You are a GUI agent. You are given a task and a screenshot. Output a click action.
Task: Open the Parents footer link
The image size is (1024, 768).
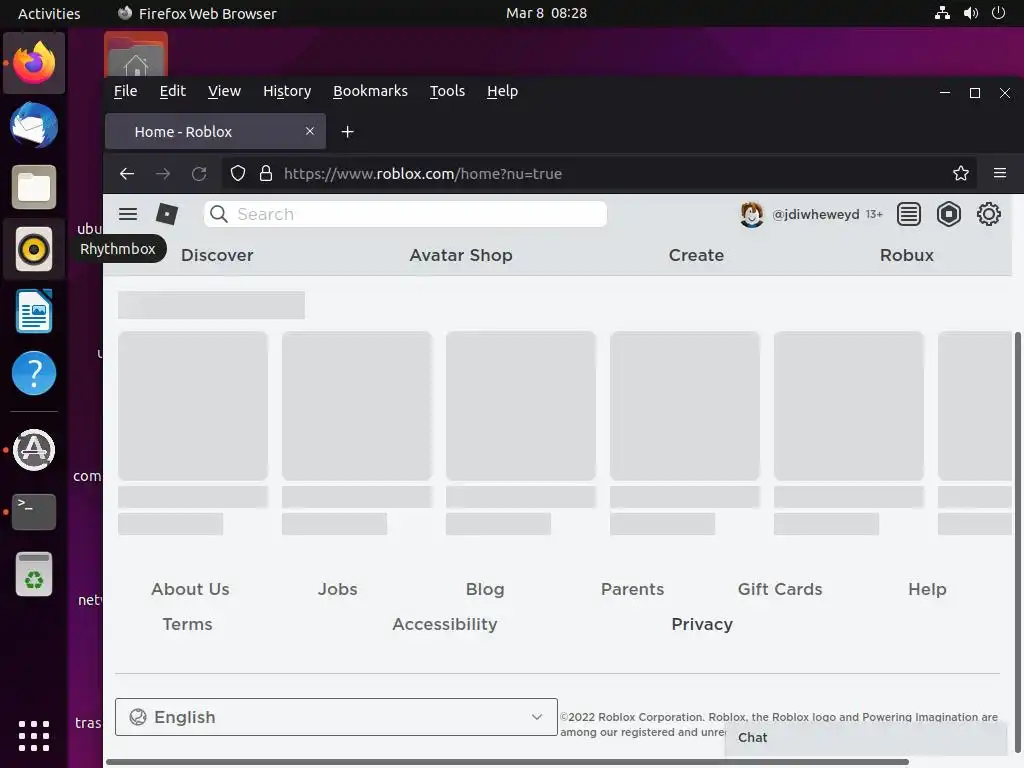click(x=632, y=589)
